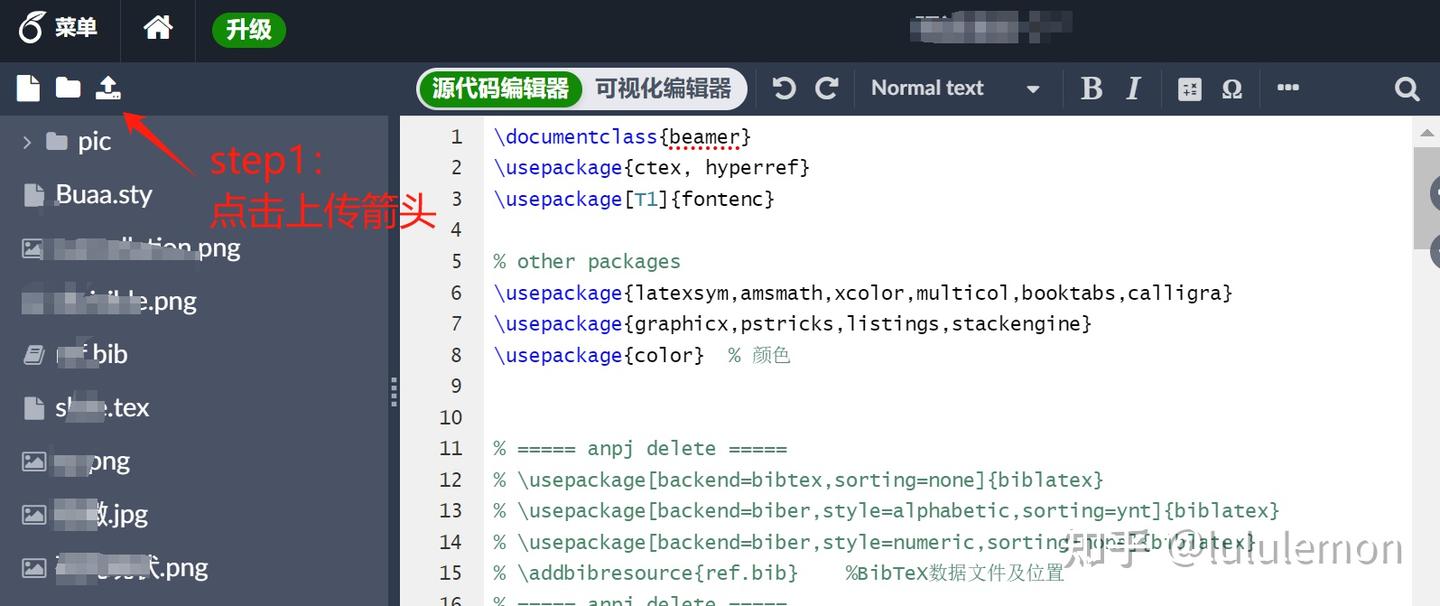1440x606 pixels.
Task: Switch to 源代码编辑器 mode
Action: point(501,88)
